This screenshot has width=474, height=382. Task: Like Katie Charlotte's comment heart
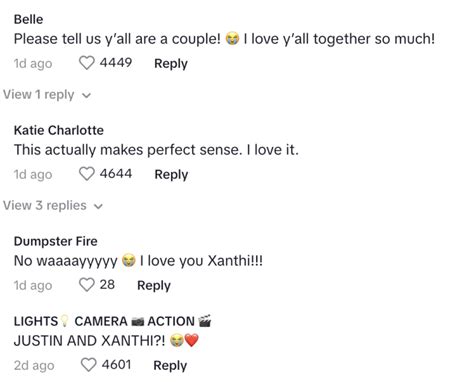(87, 174)
